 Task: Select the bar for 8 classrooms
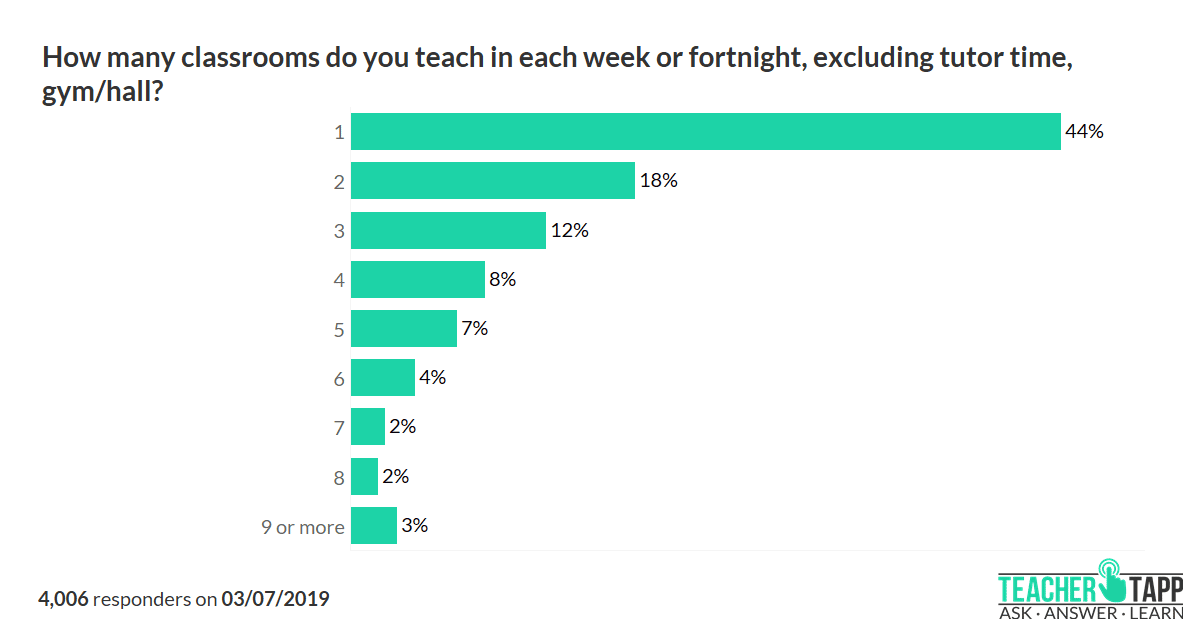tap(365, 476)
